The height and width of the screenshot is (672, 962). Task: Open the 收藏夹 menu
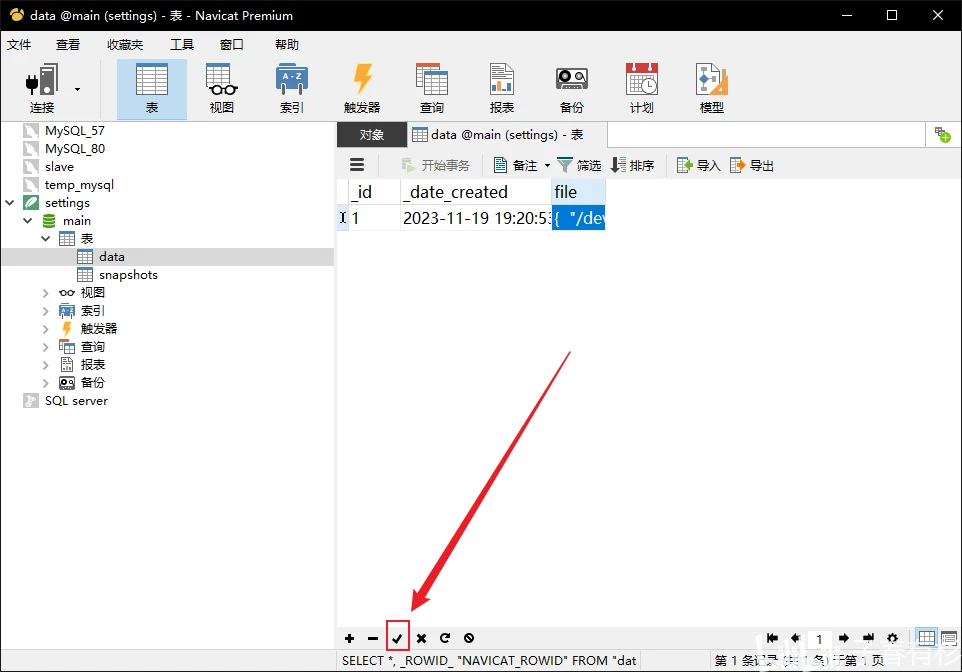point(125,45)
